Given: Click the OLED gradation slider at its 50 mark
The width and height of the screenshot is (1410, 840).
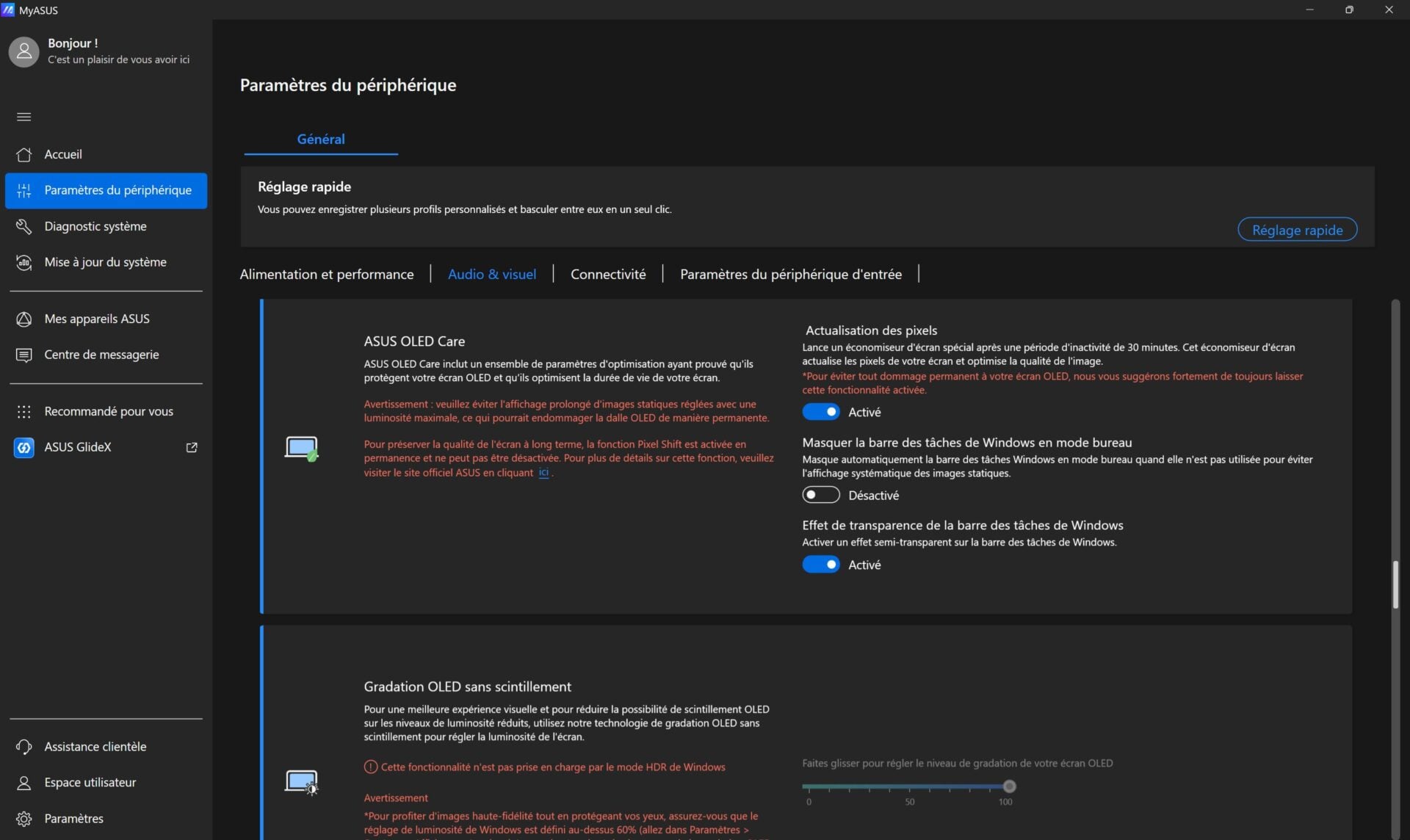Looking at the screenshot, I should click(909, 787).
